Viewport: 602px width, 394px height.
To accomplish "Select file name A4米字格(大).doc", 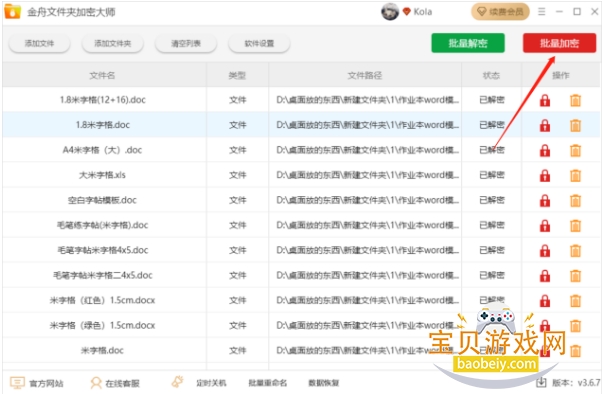I will point(103,150).
